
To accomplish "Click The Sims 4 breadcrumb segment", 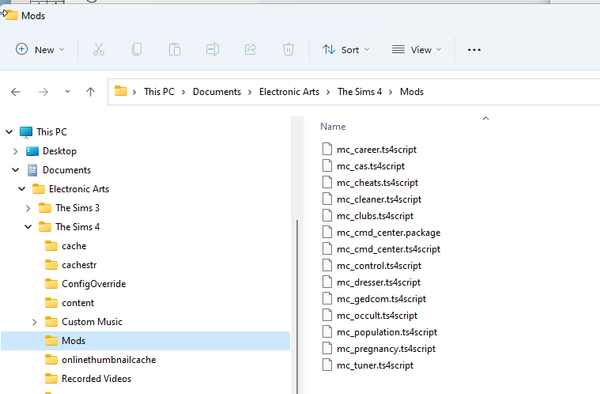I will point(359,92).
